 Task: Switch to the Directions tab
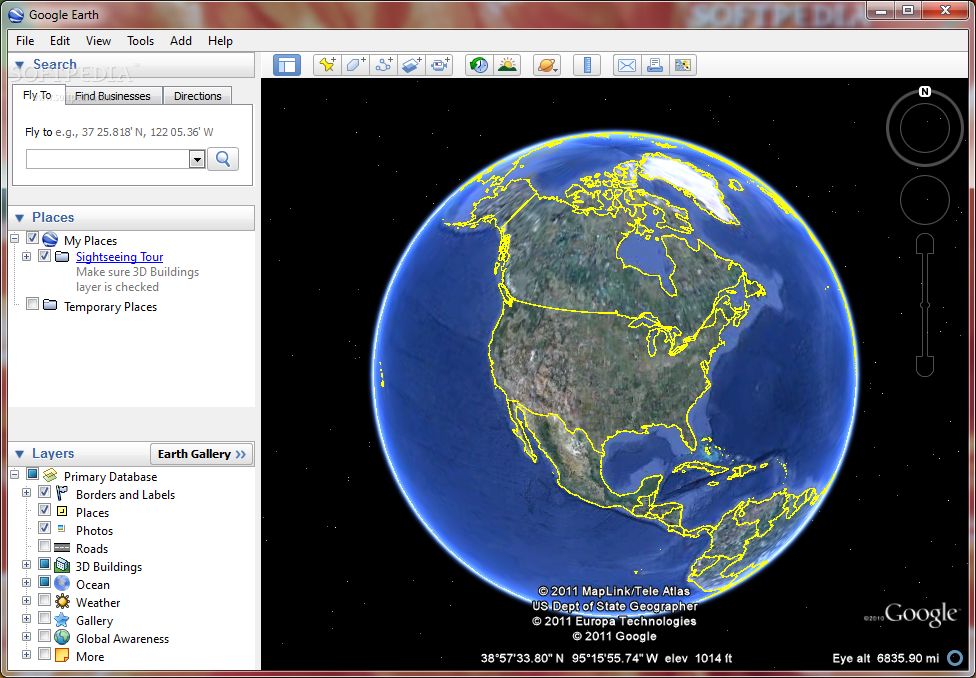pos(197,96)
